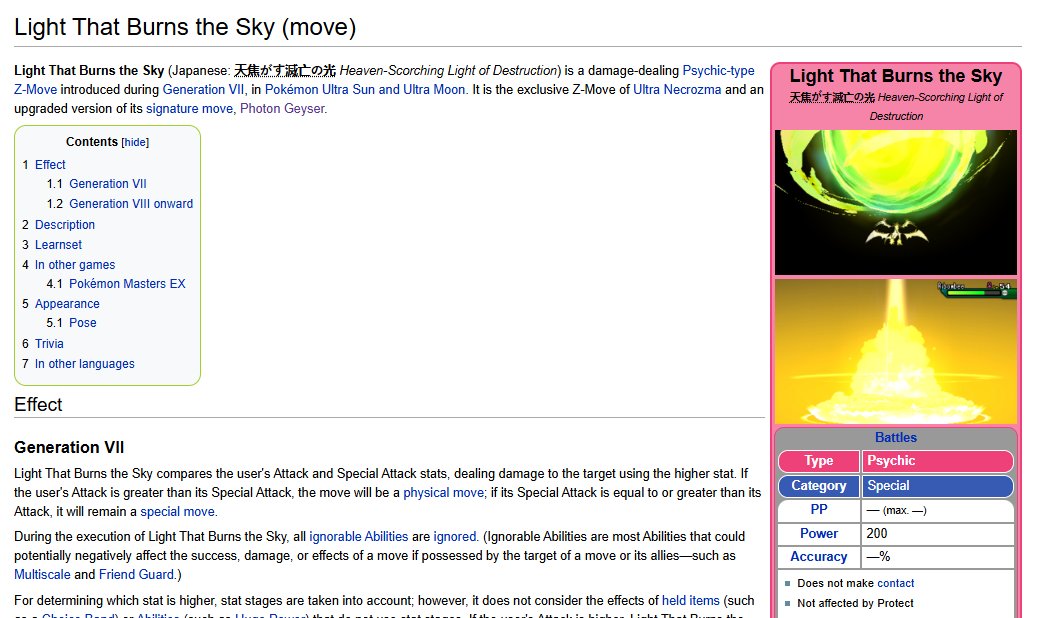
Task: Open the Generation VII link in intro
Action: (x=203, y=89)
